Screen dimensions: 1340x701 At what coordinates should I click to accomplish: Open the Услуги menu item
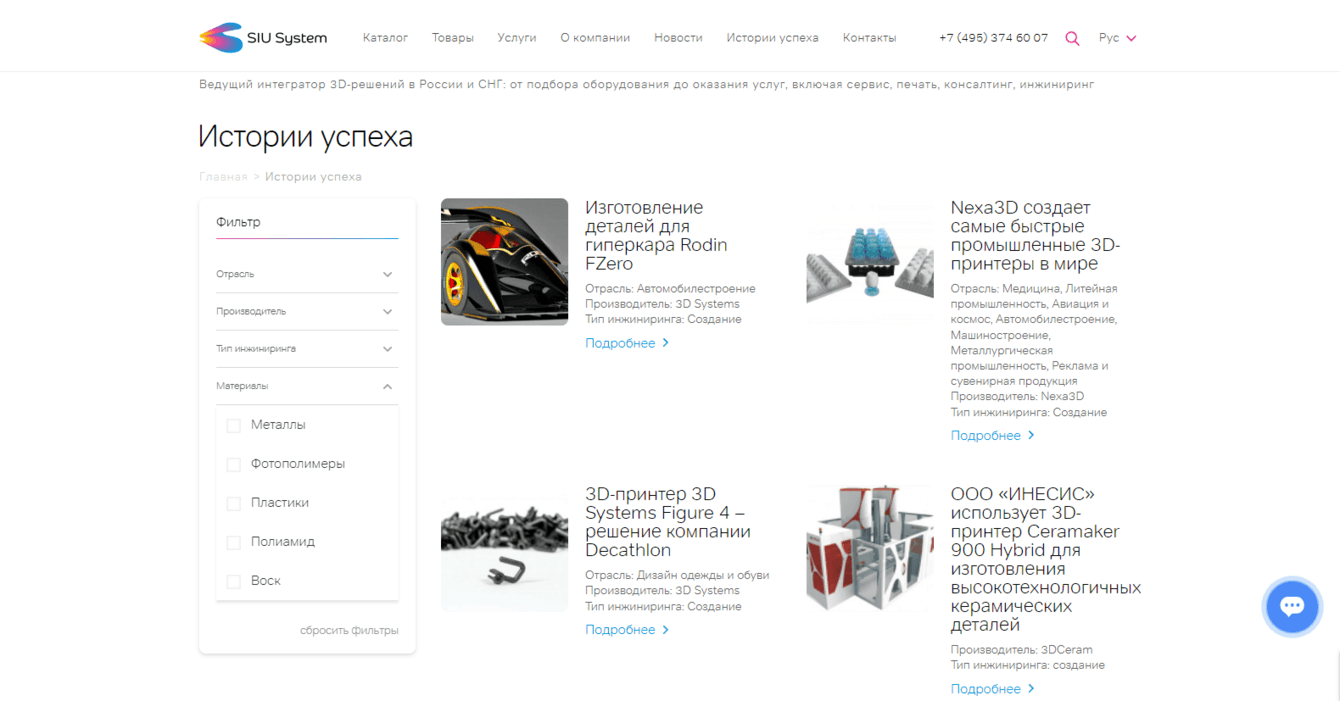517,38
